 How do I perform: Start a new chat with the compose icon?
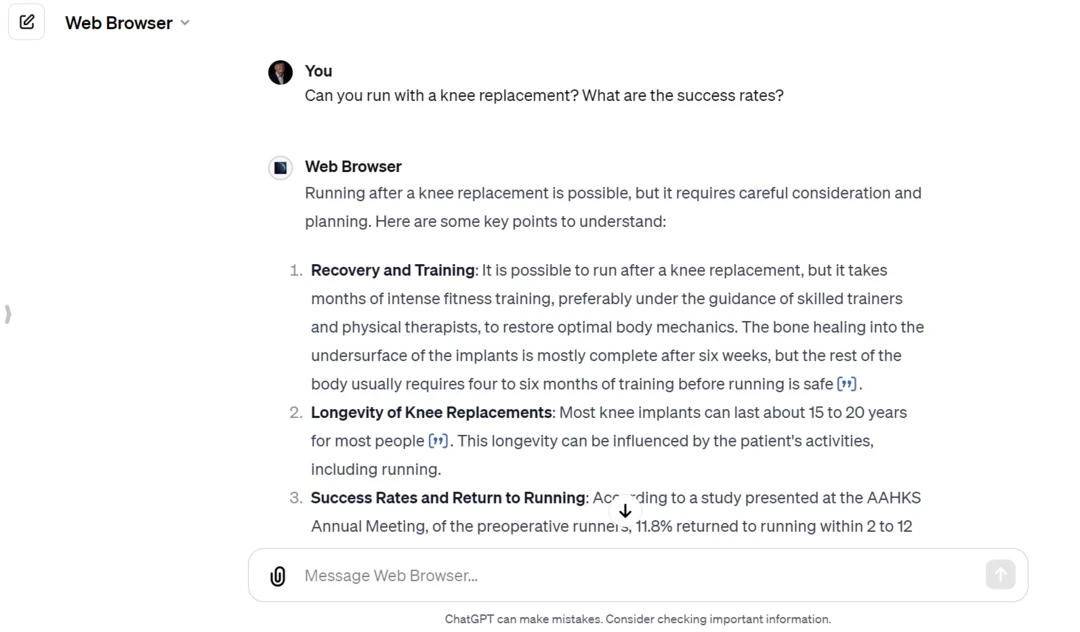click(x=27, y=22)
